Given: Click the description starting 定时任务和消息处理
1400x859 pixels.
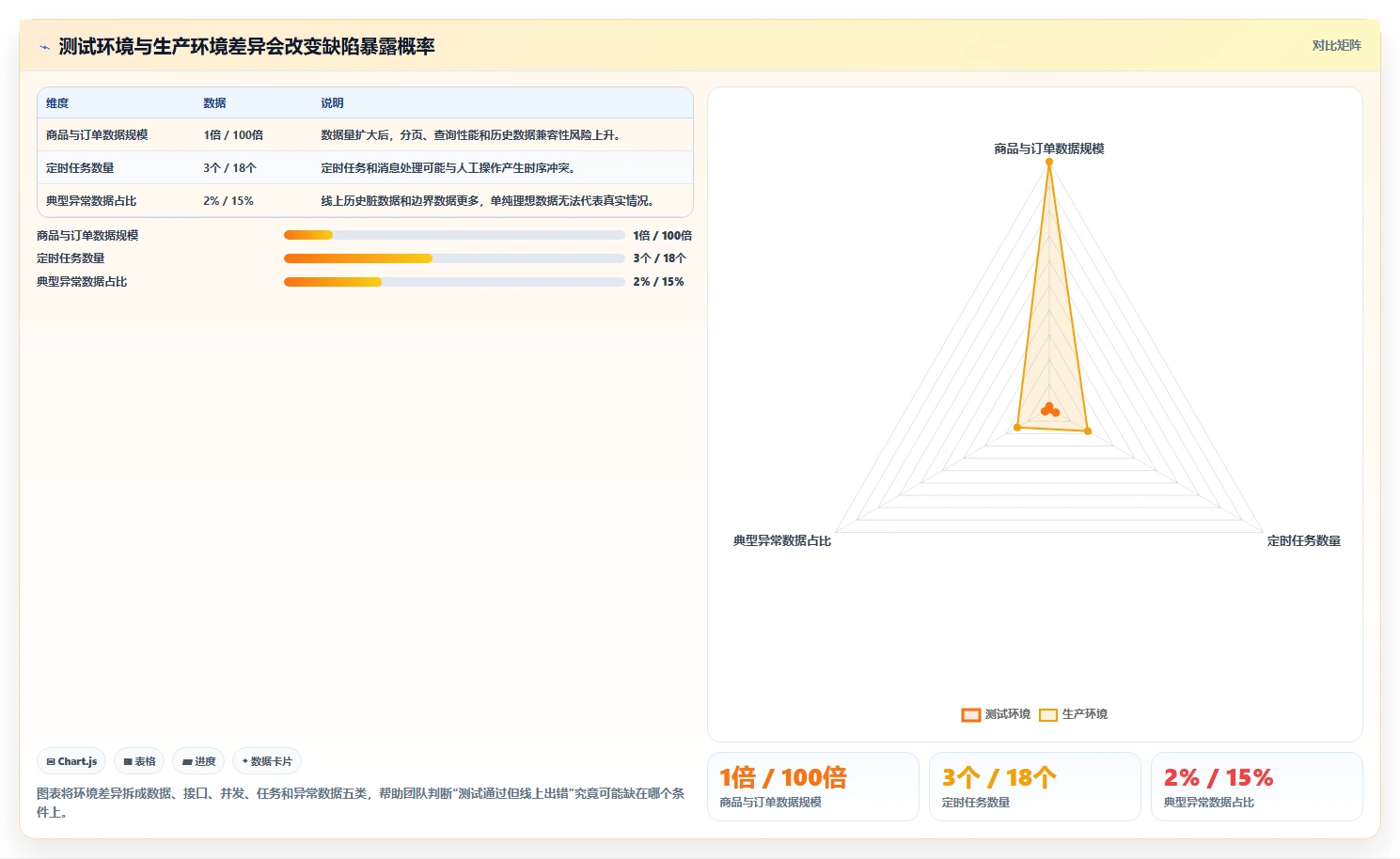Looking at the screenshot, I should (448, 168).
